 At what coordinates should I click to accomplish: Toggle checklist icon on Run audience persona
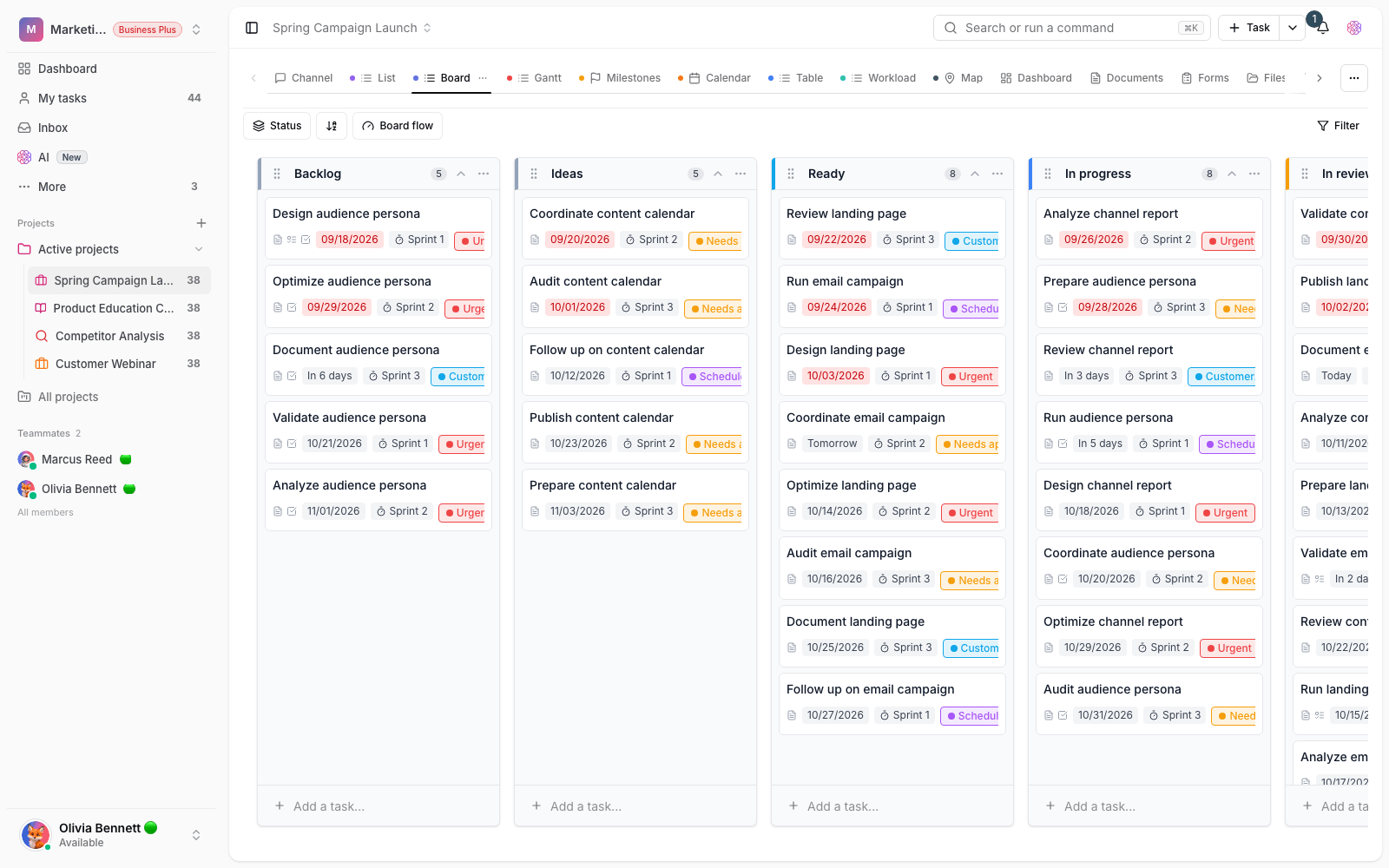click(x=1063, y=444)
